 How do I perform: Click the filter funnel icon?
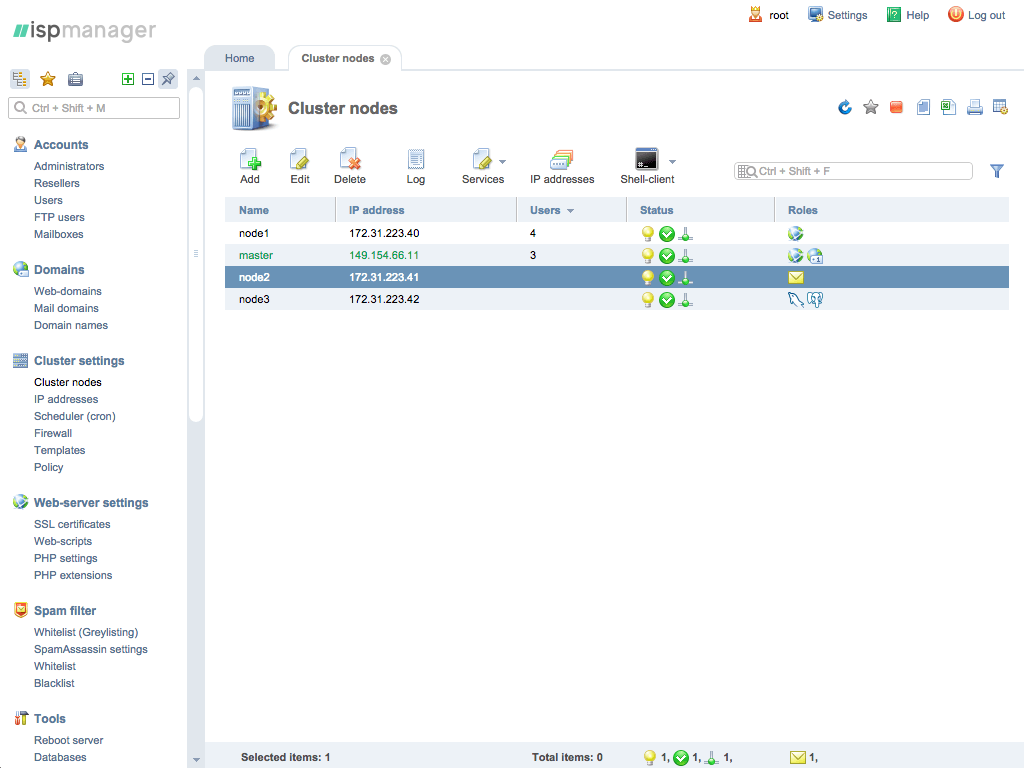997,171
